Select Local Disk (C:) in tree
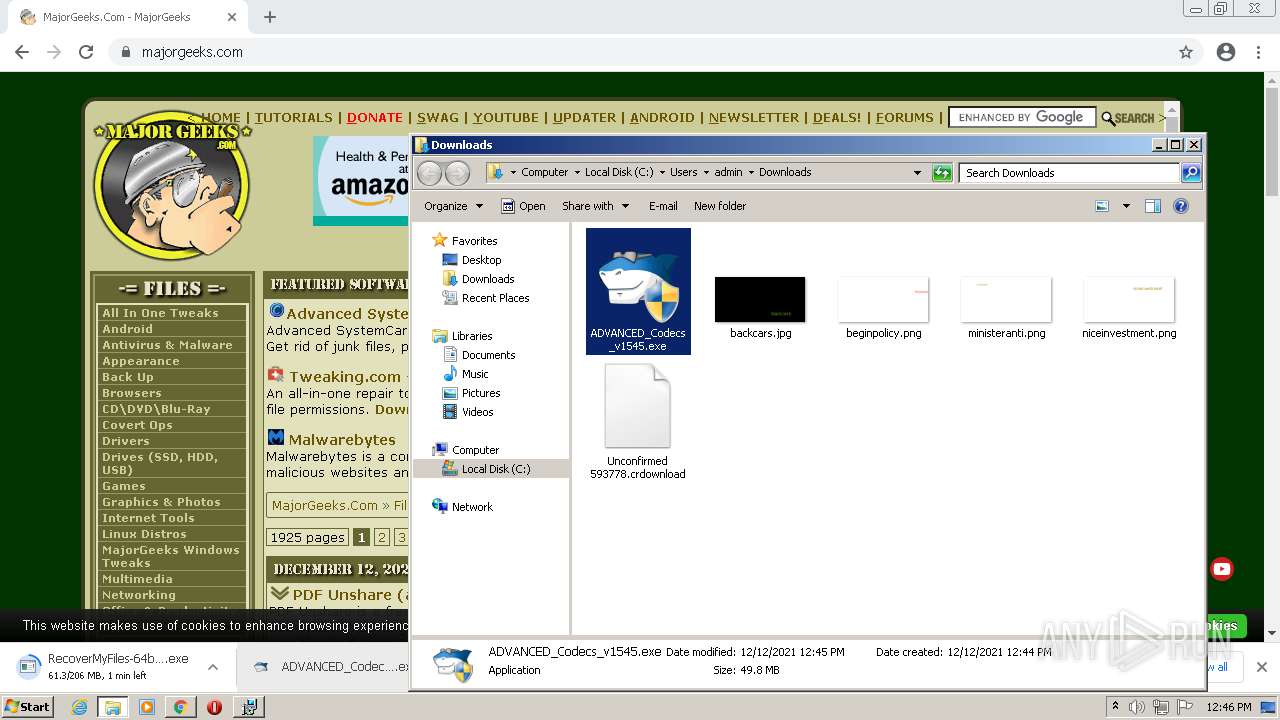 (496, 469)
